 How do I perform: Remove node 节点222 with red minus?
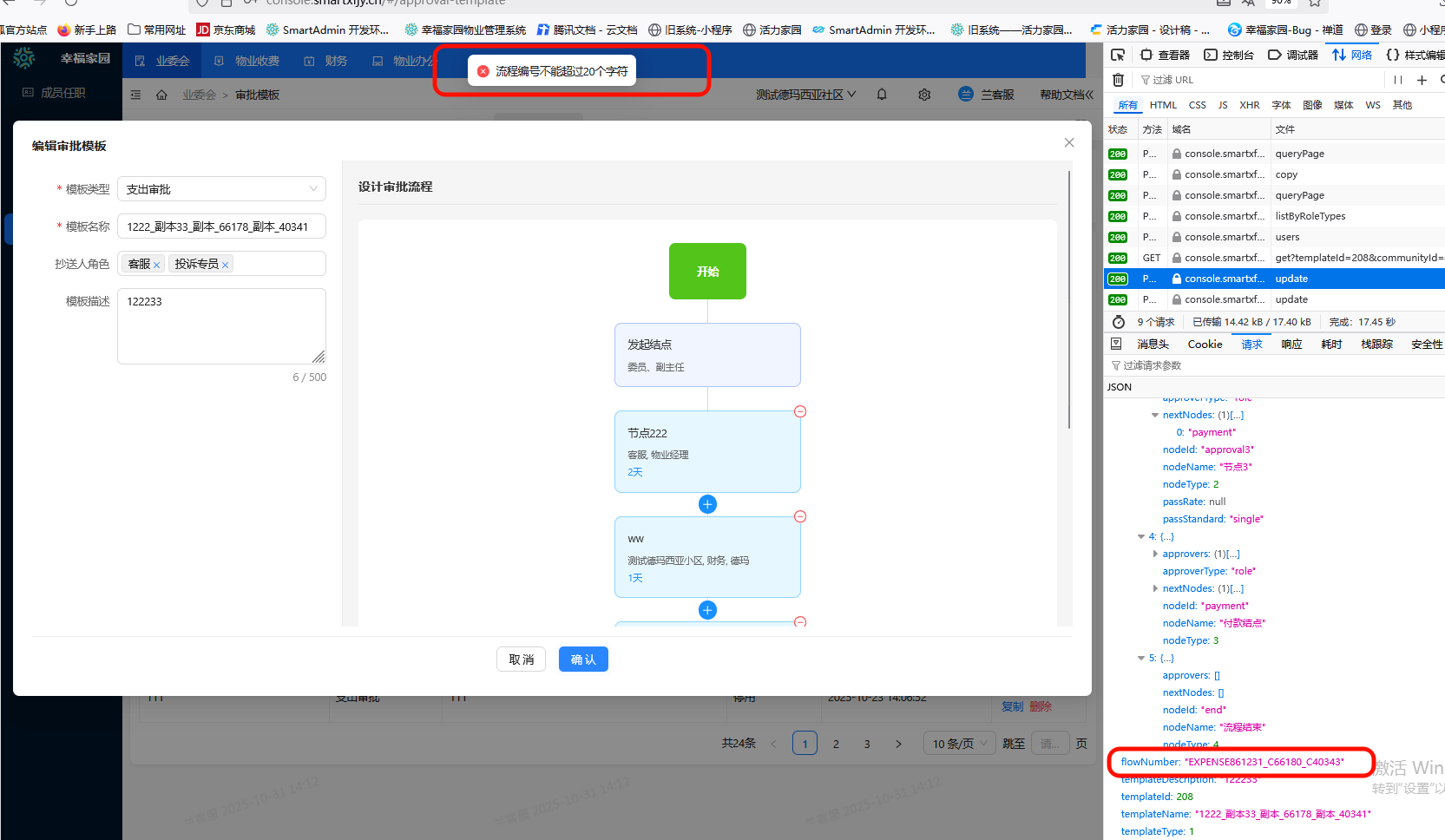pos(800,411)
